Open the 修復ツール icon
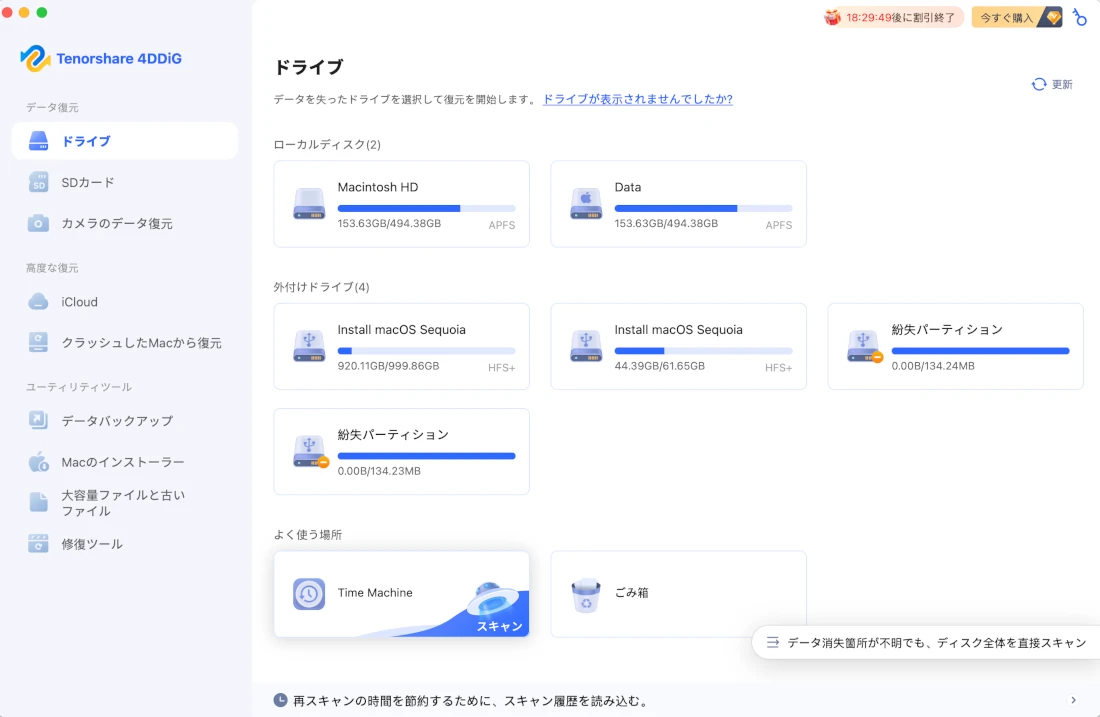This screenshot has height=717, width=1100. (38, 544)
